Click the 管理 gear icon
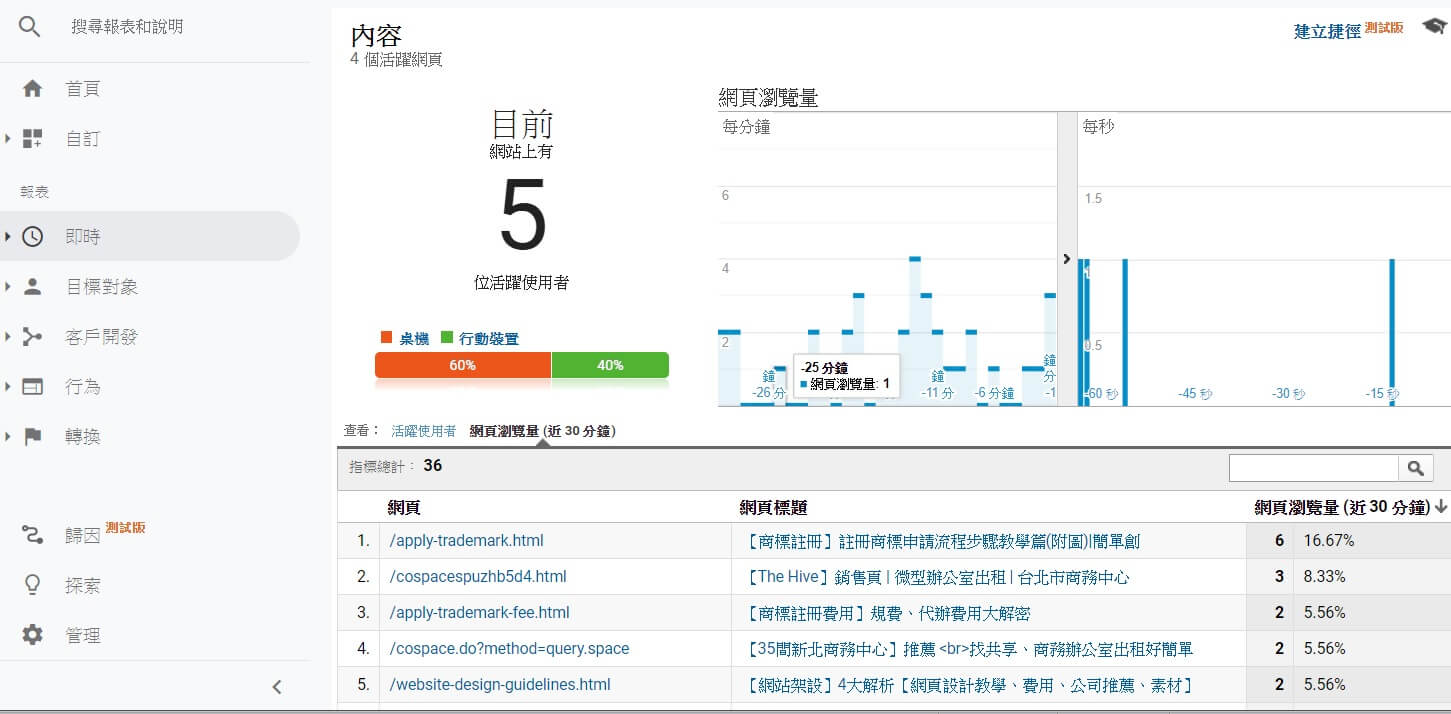The image size is (1451, 714). tap(33, 635)
